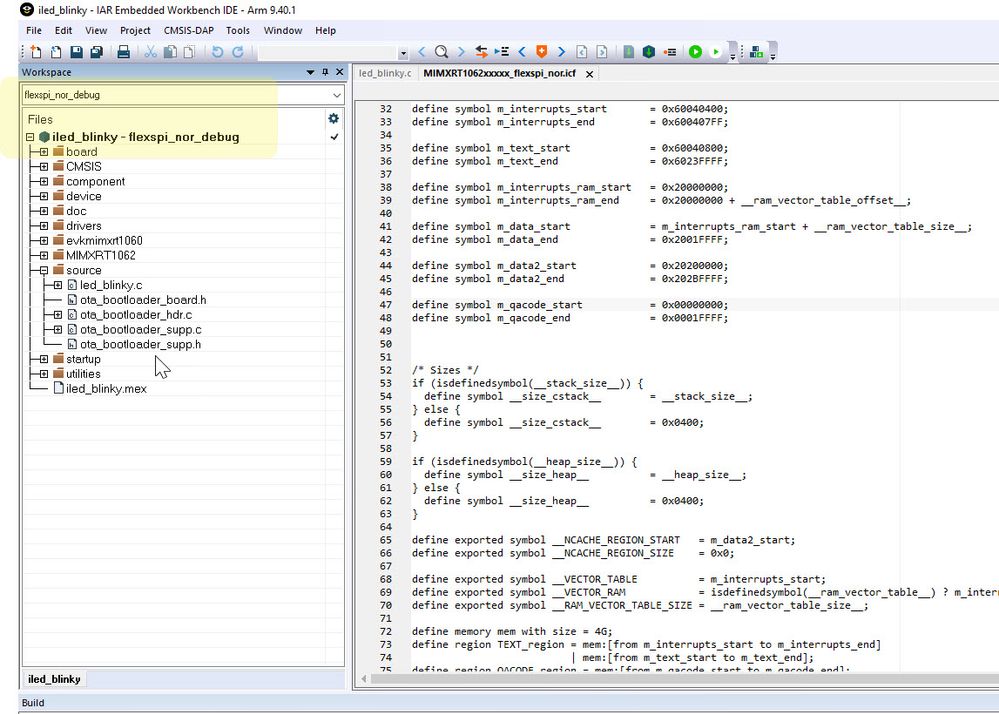Expand the component folder
The image size is (999, 714).
click(44, 182)
